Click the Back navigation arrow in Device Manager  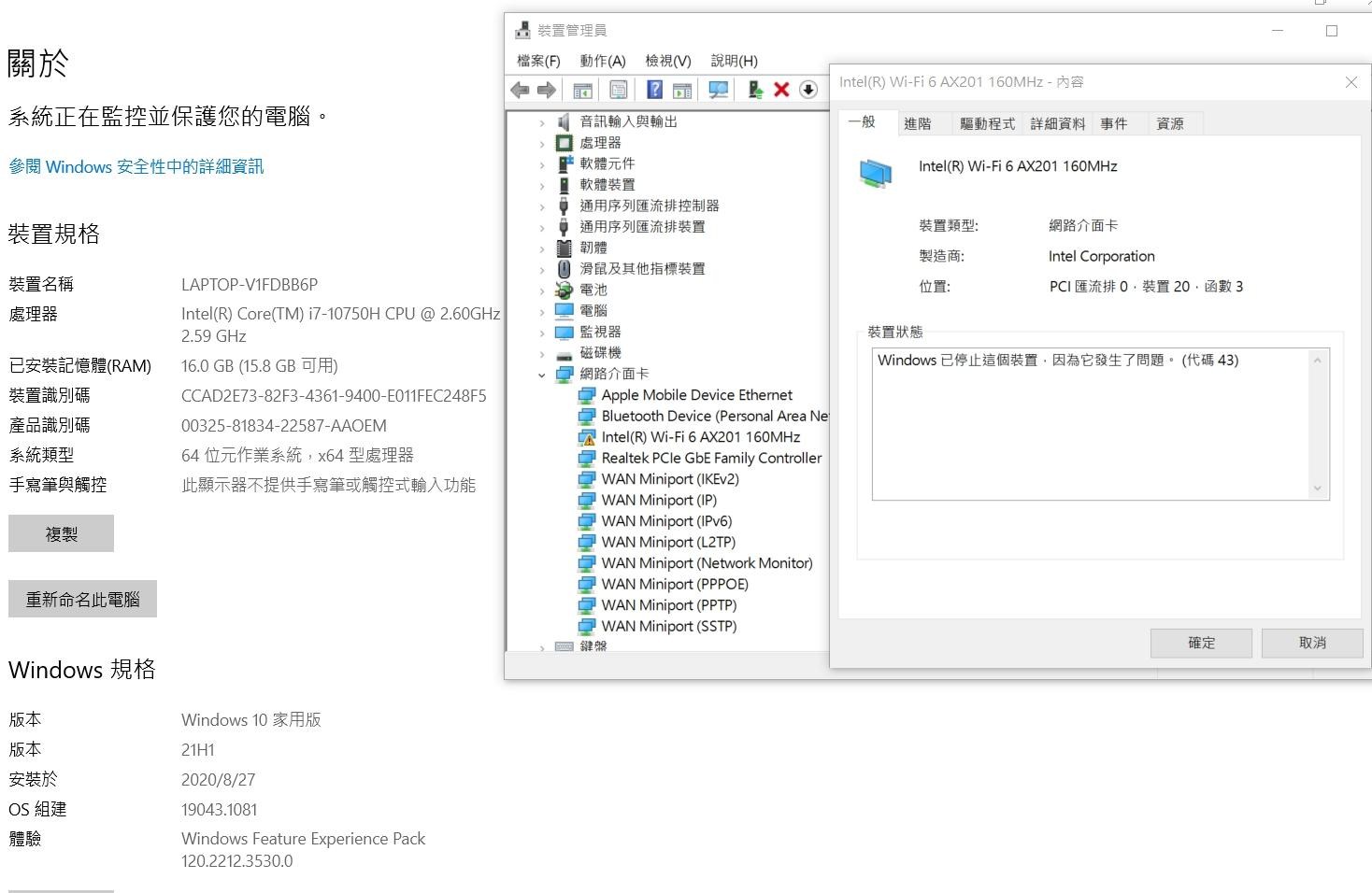[x=521, y=89]
